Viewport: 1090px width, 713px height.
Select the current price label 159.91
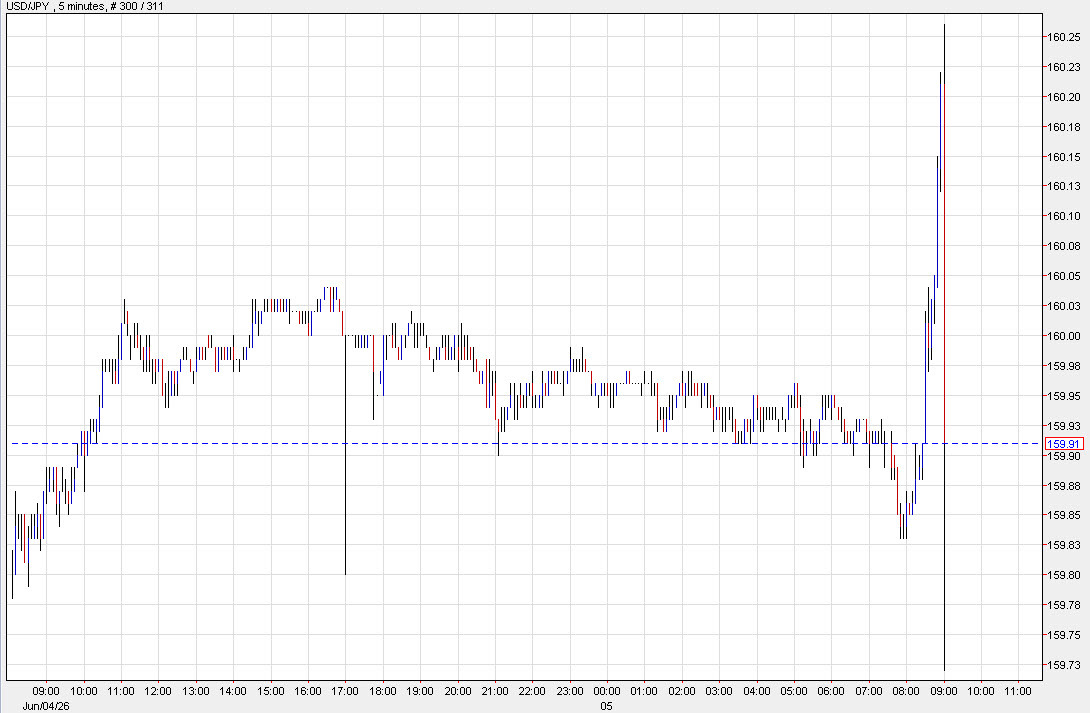click(x=1064, y=444)
